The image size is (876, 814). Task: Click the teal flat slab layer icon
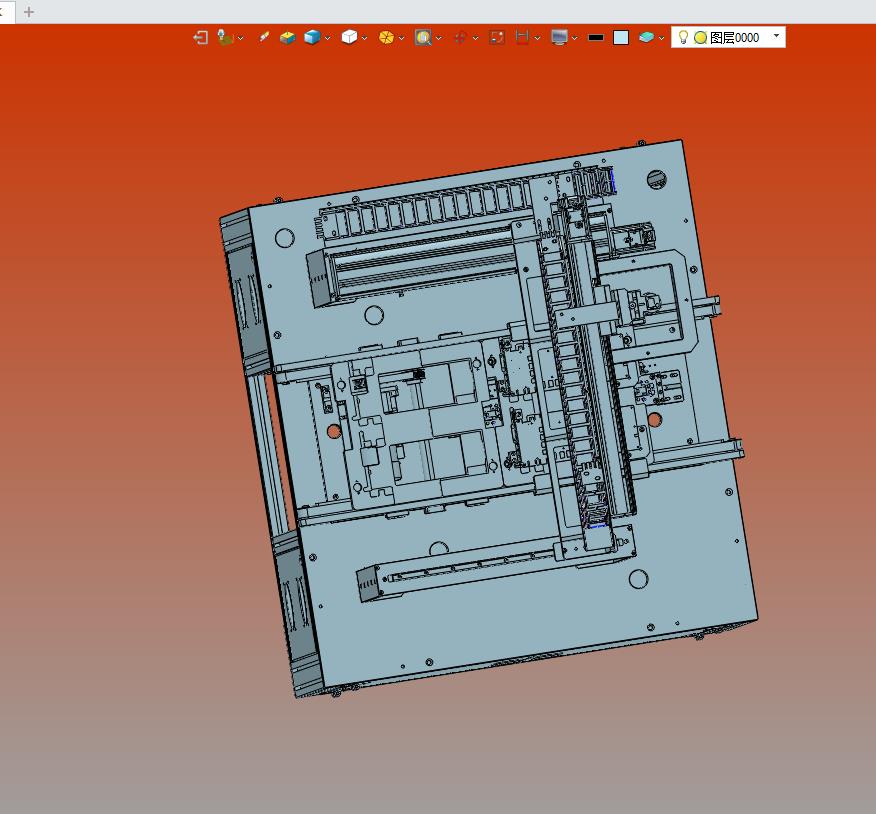click(646, 37)
